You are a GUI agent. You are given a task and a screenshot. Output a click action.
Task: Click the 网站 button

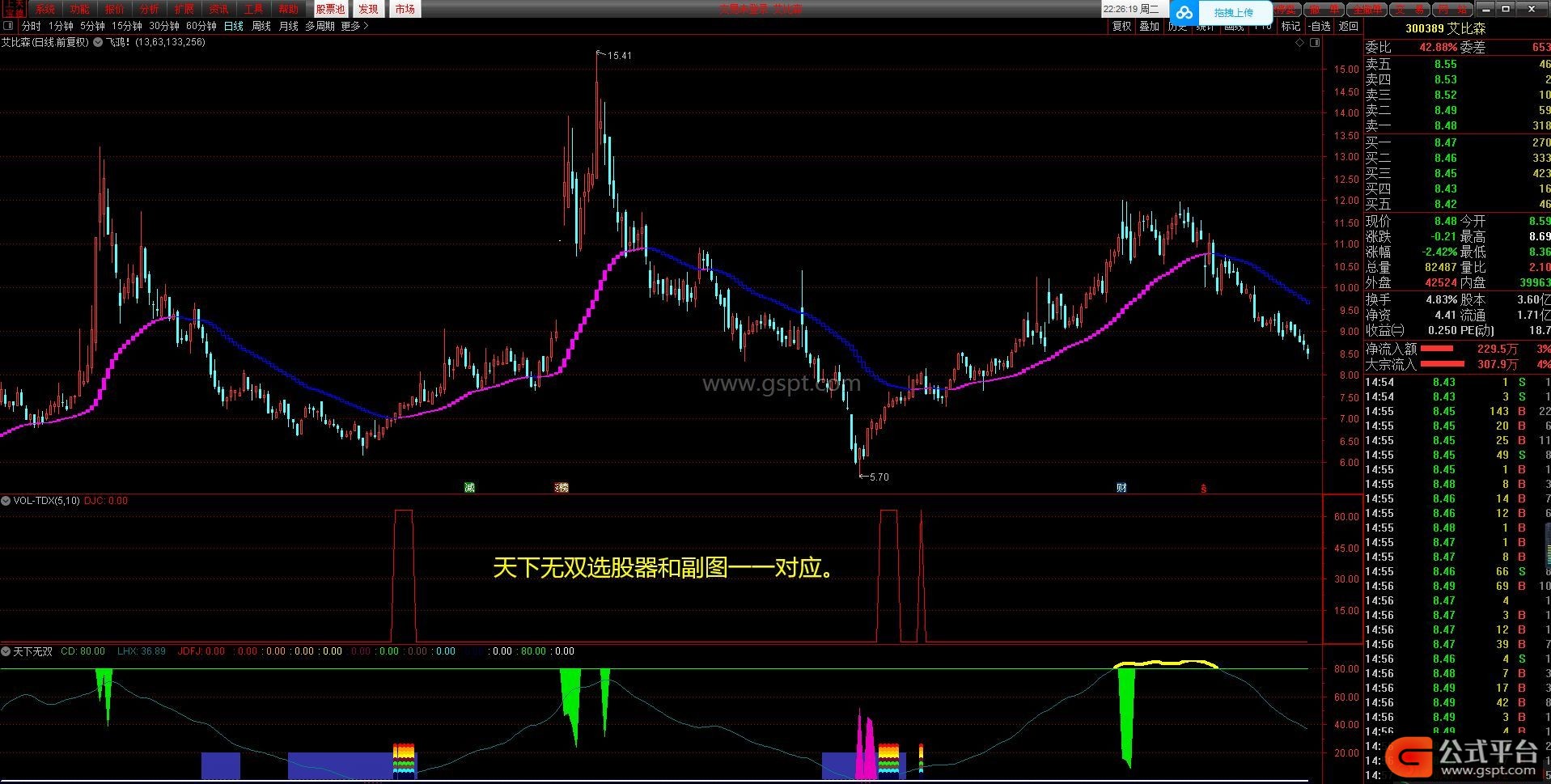coord(1453,10)
